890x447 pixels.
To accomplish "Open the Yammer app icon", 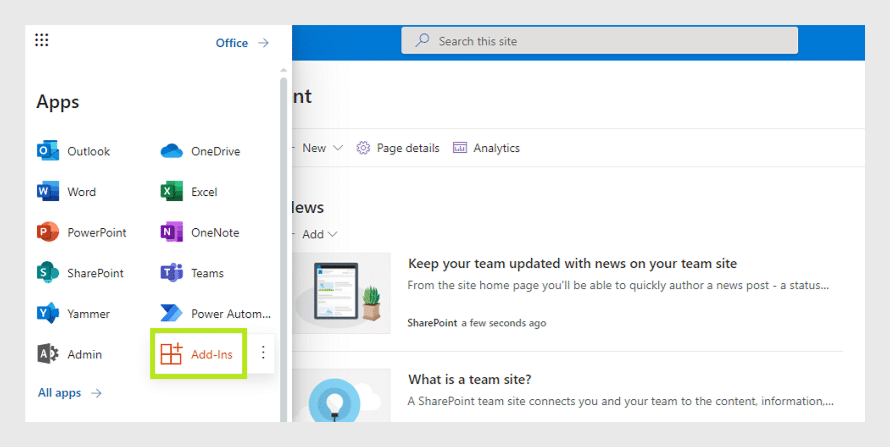I will pyautogui.click(x=48, y=314).
